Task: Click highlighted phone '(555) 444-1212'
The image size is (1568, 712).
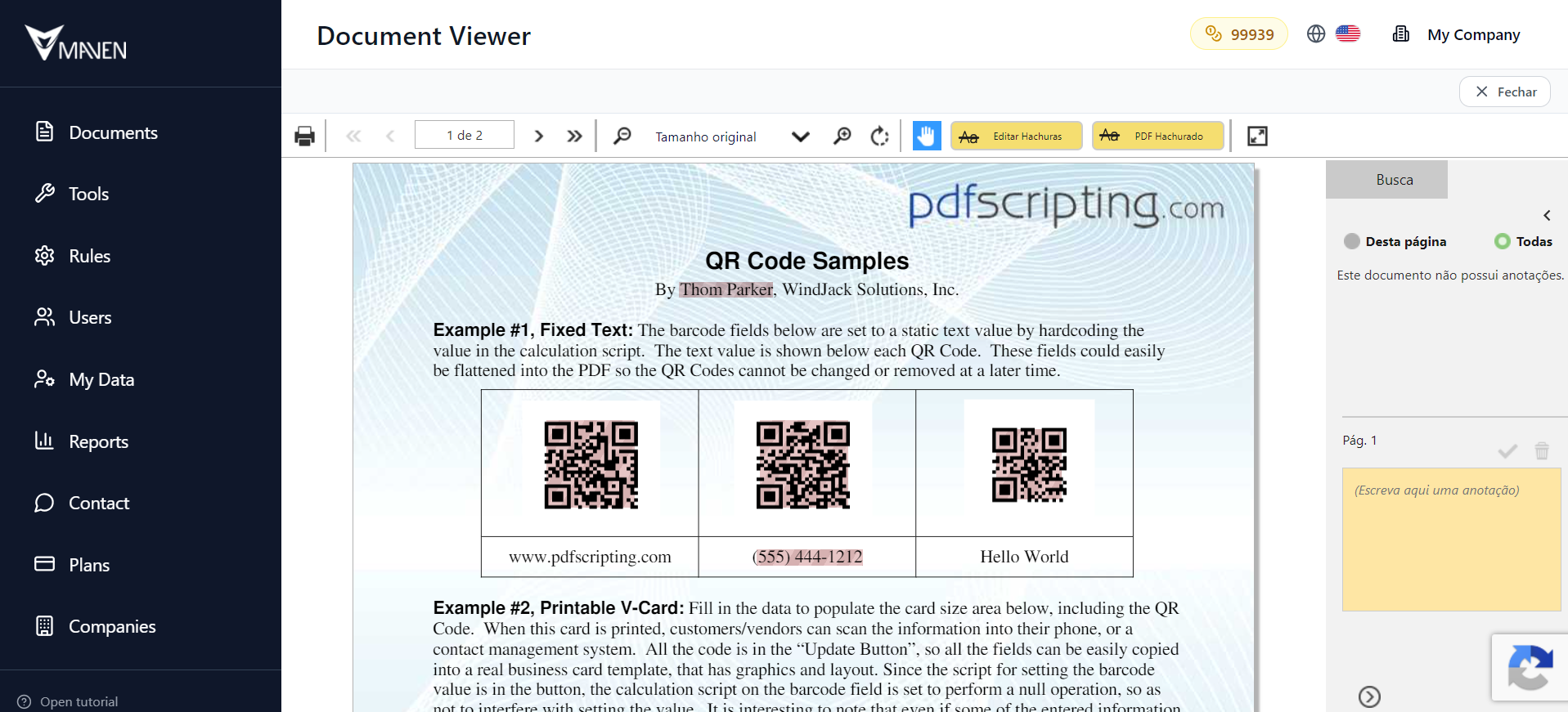Action: click(x=807, y=557)
